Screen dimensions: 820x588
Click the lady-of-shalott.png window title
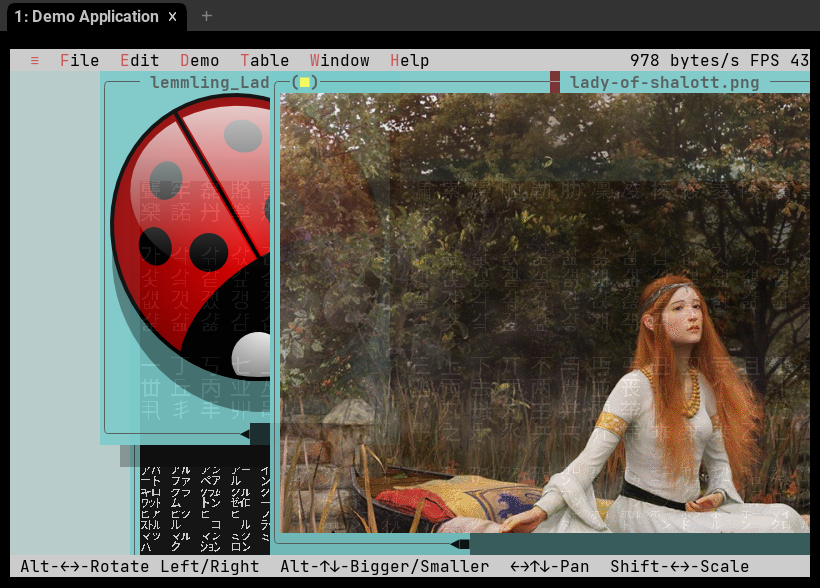(x=665, y=82)
